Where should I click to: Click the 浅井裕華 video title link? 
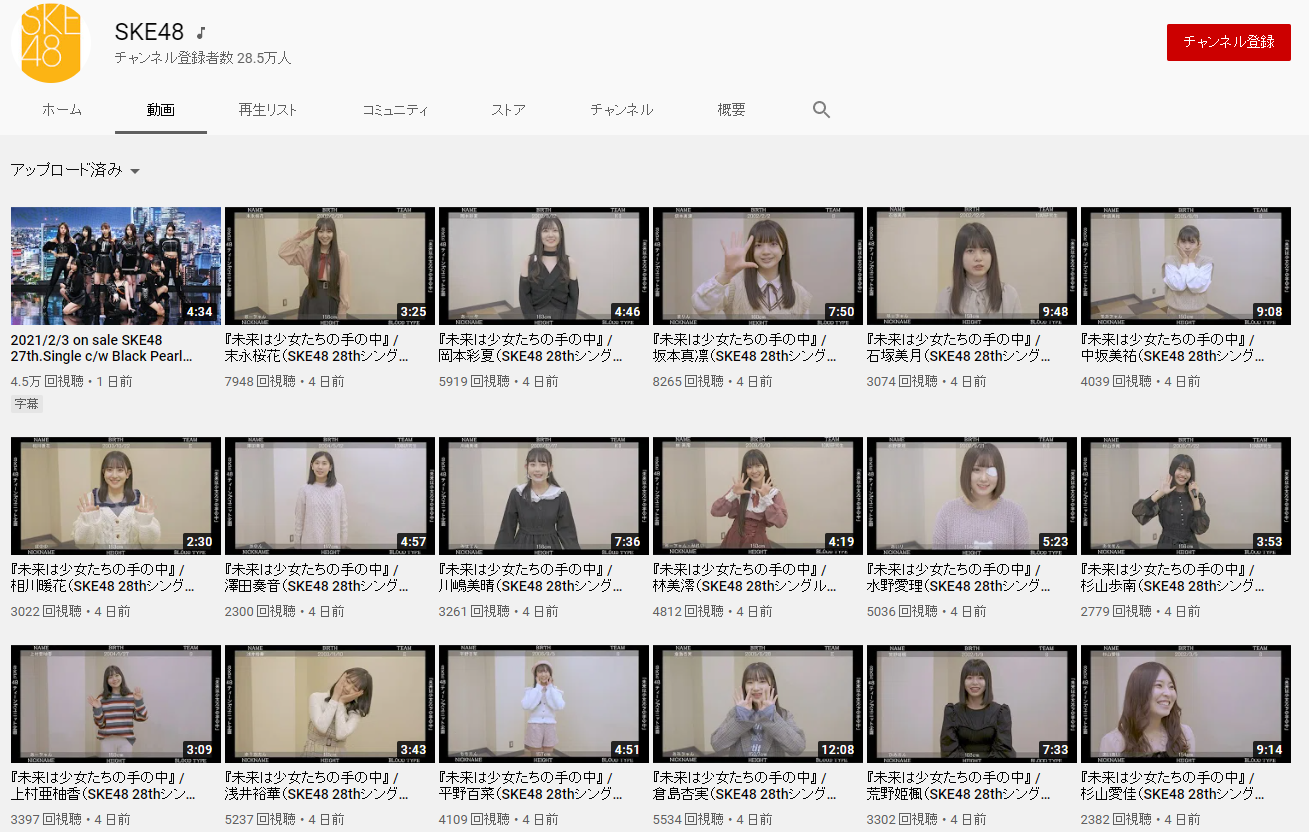(x=318, y=786)
